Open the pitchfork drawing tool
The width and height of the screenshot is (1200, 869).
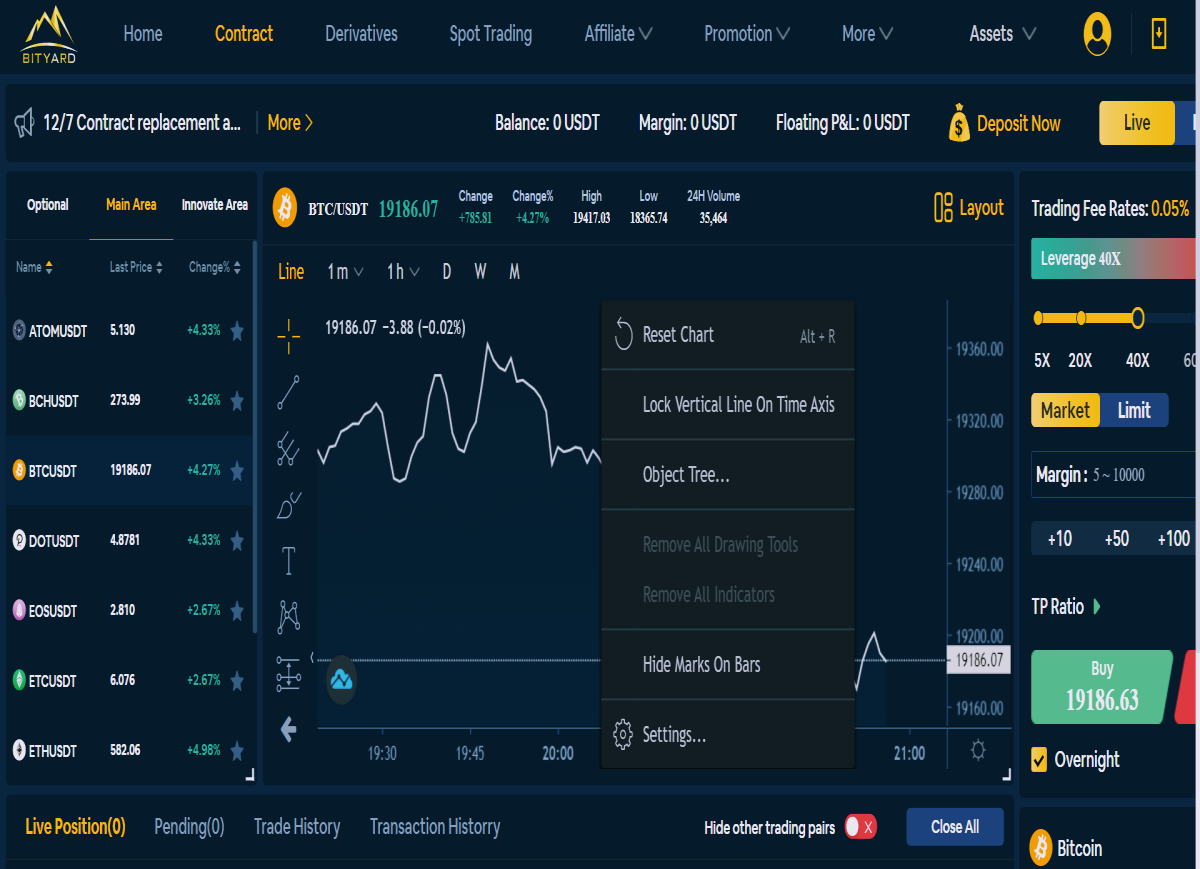pyautogui.click(x=288, y=449)
